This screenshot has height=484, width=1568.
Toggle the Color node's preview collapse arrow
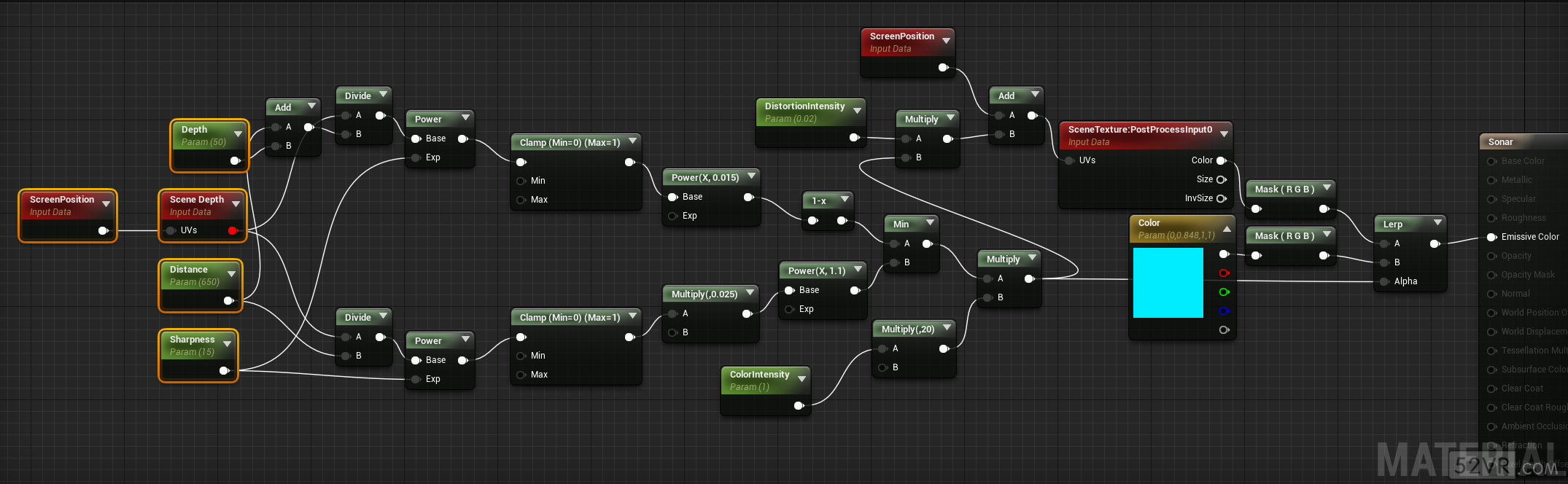click(x=1227, y=229)
